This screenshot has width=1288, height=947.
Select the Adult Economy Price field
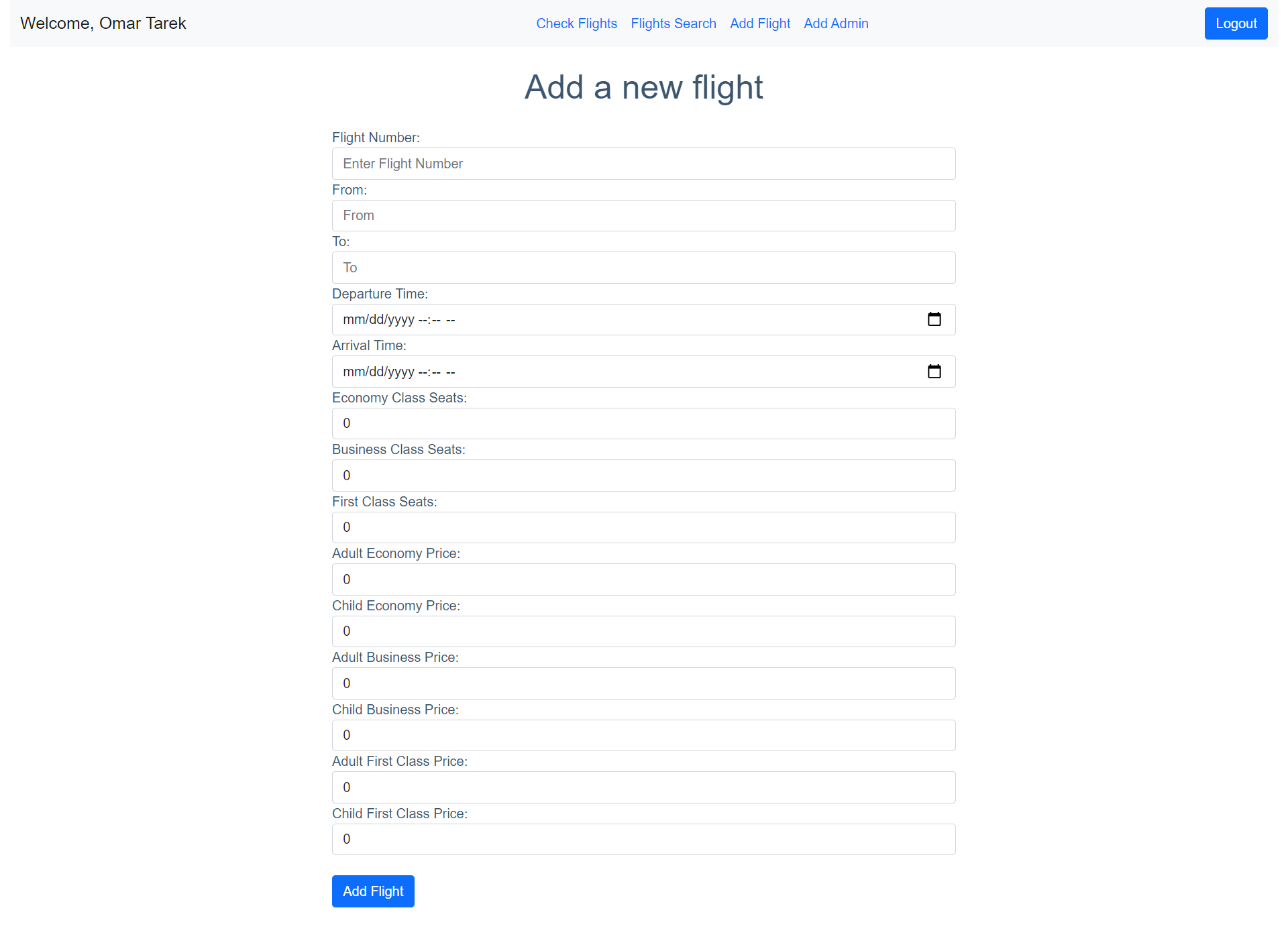click(x=644, y=579)
